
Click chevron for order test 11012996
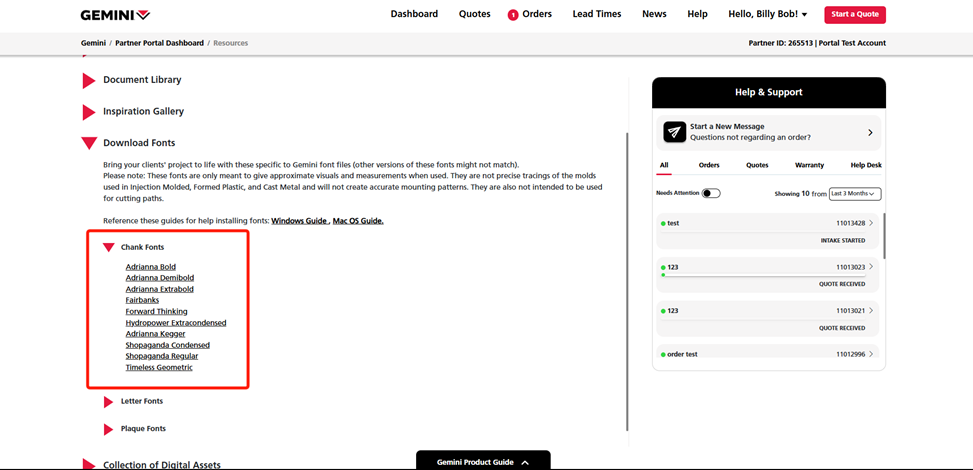(x=871, y=354)
